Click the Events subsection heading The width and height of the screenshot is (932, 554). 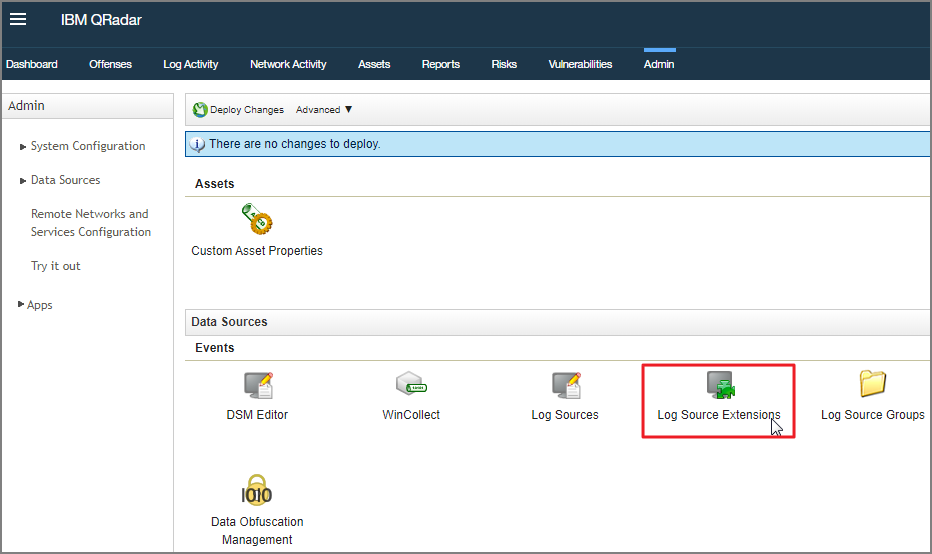pos(215,348)
